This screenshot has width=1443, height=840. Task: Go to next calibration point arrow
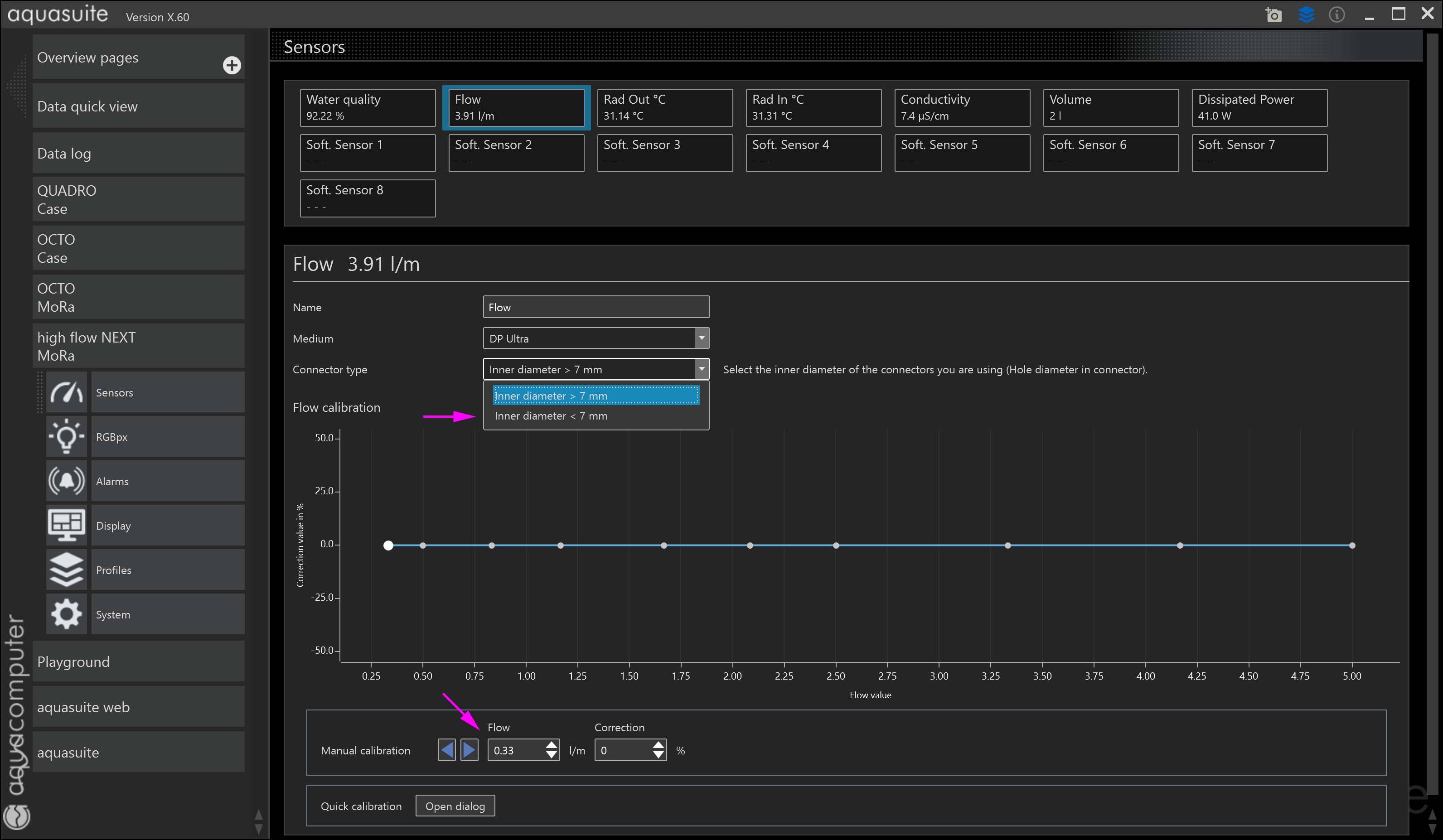[469, 749]
